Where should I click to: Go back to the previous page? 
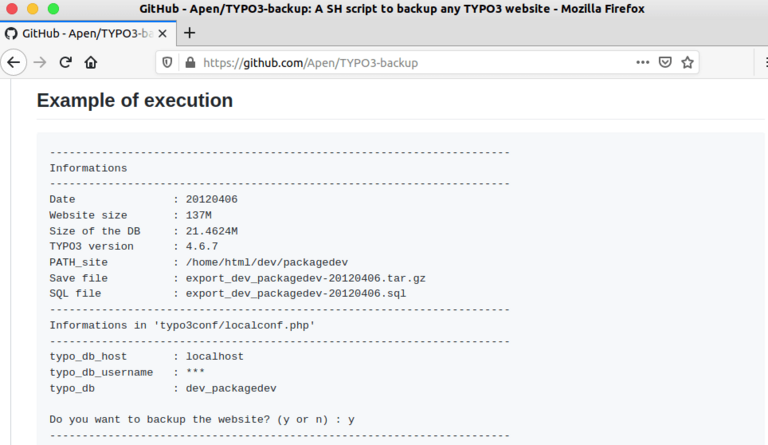(14, 62)
